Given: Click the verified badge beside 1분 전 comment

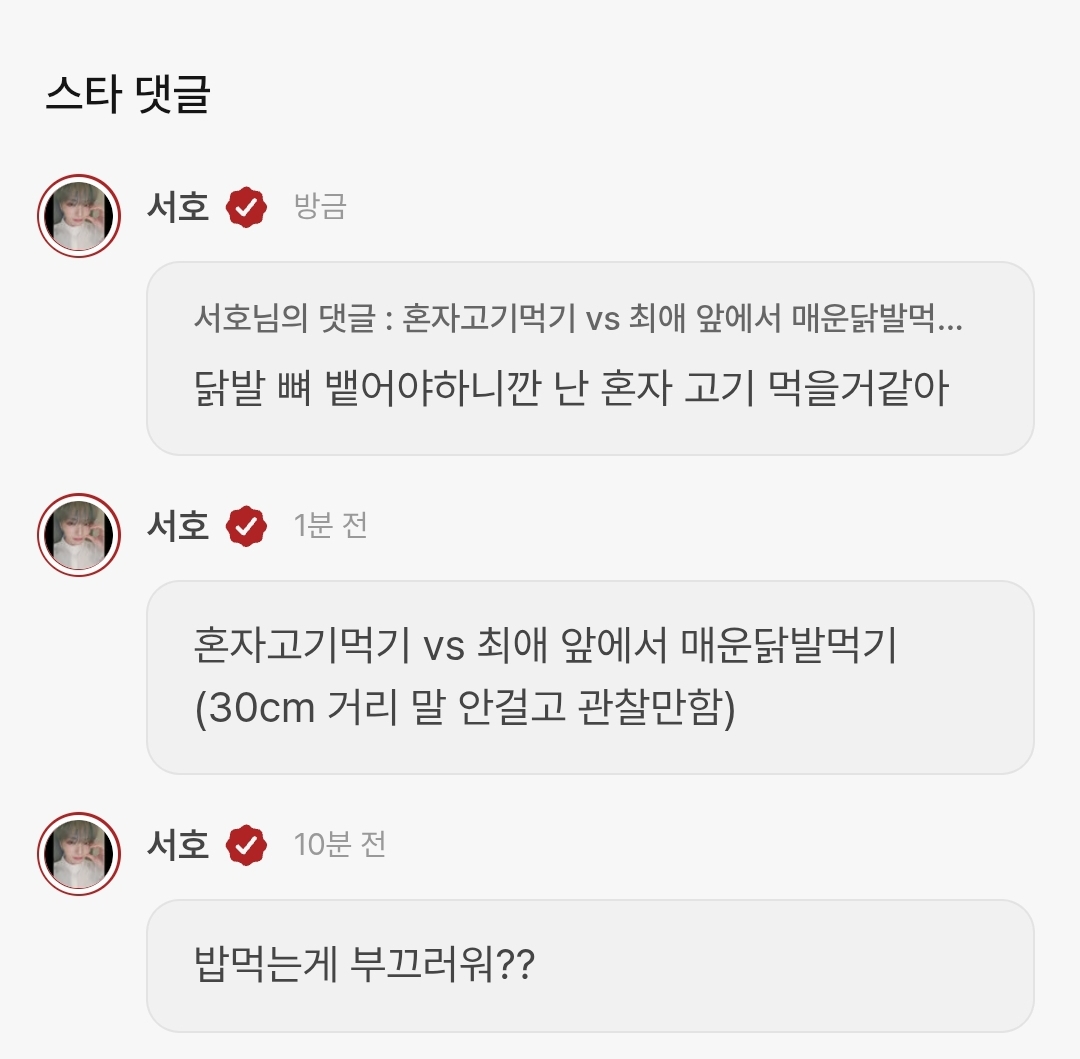Looking at the screenshot, I should tap(246, 526).
